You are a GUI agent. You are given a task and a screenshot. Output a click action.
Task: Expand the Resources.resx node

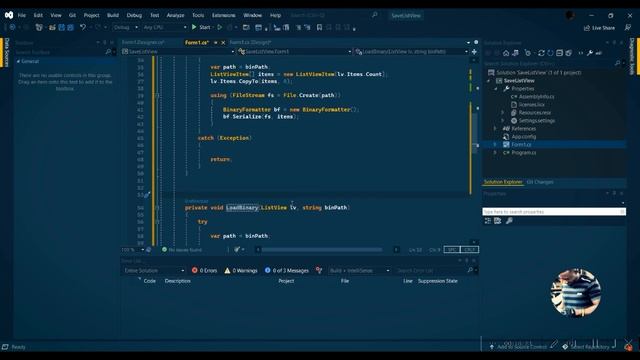[503, 113]
